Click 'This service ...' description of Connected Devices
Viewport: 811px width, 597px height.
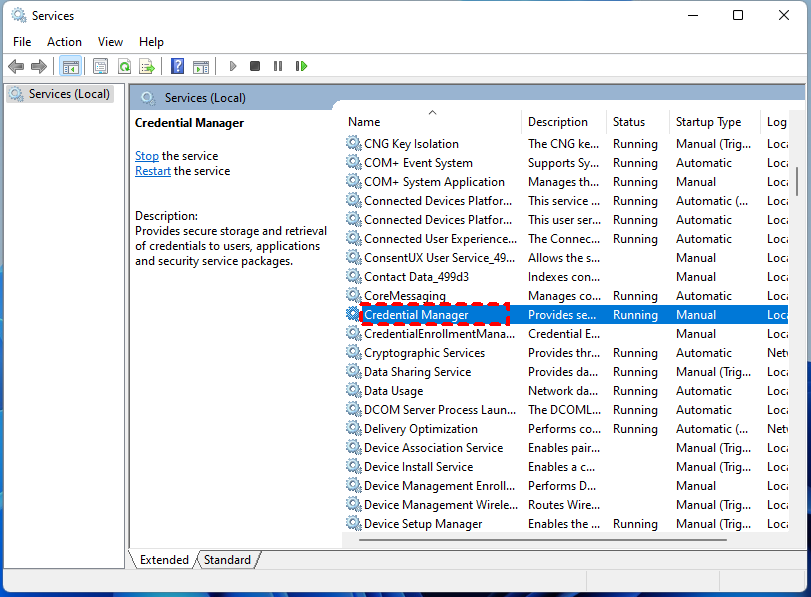click(564, 201)
